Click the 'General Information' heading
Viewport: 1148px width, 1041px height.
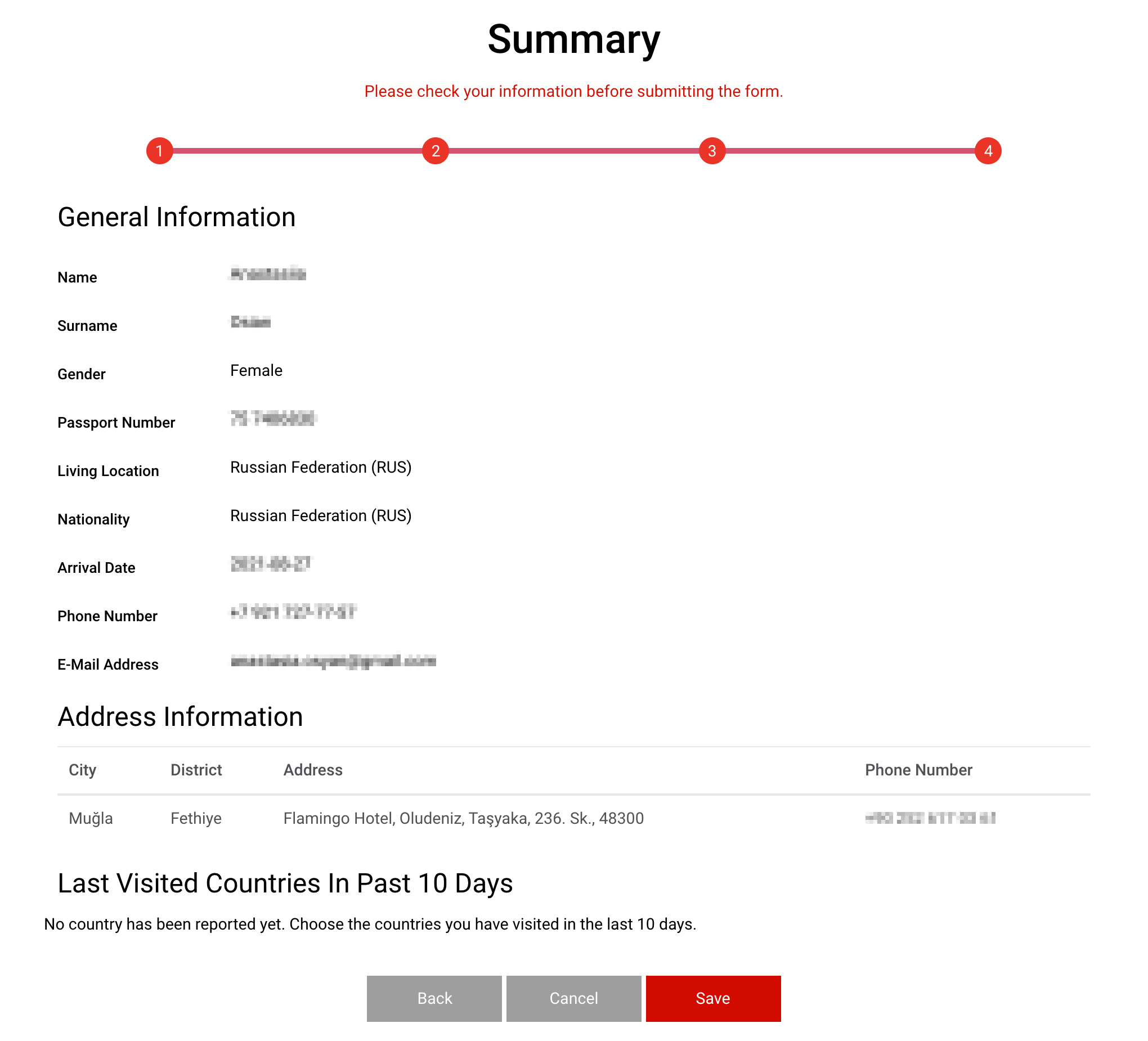click(x=177, y=218)
